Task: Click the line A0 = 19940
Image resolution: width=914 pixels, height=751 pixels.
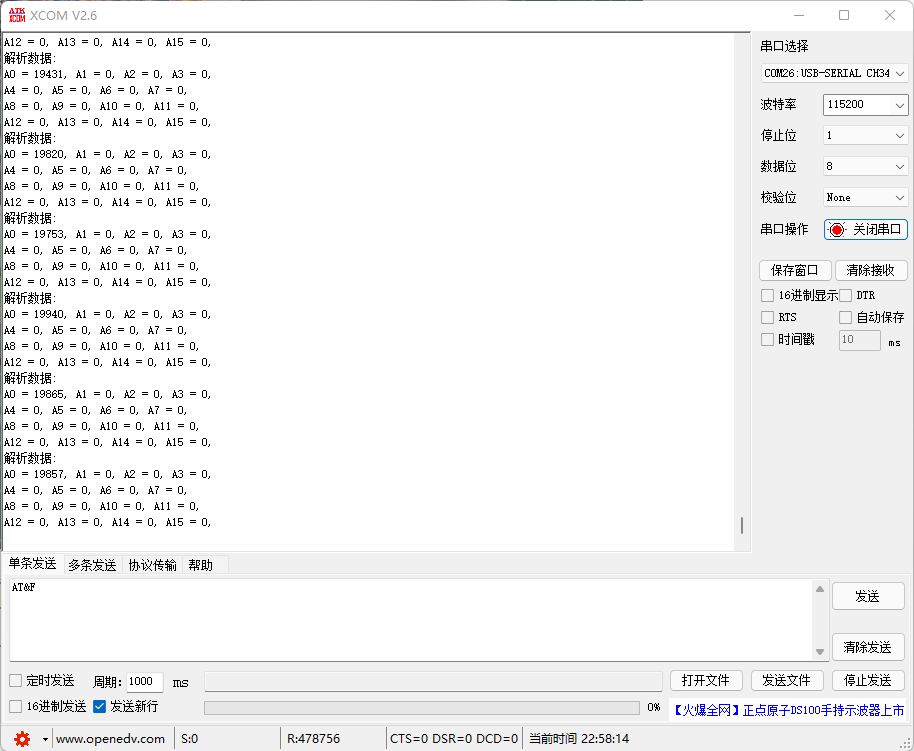Action: (107, 314)
